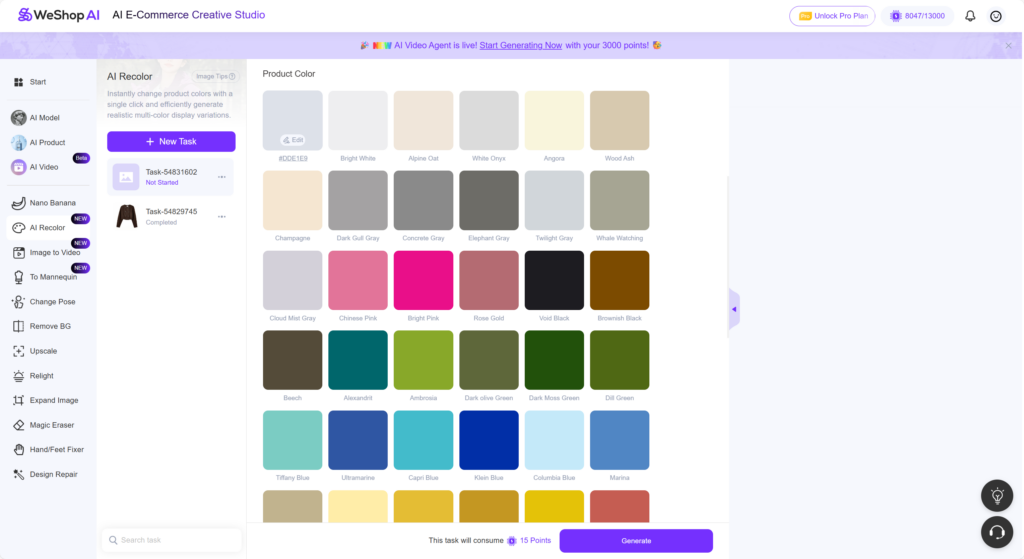Click the WeShop AI logo
1024x559 pixels.
[x=59, y=14]
